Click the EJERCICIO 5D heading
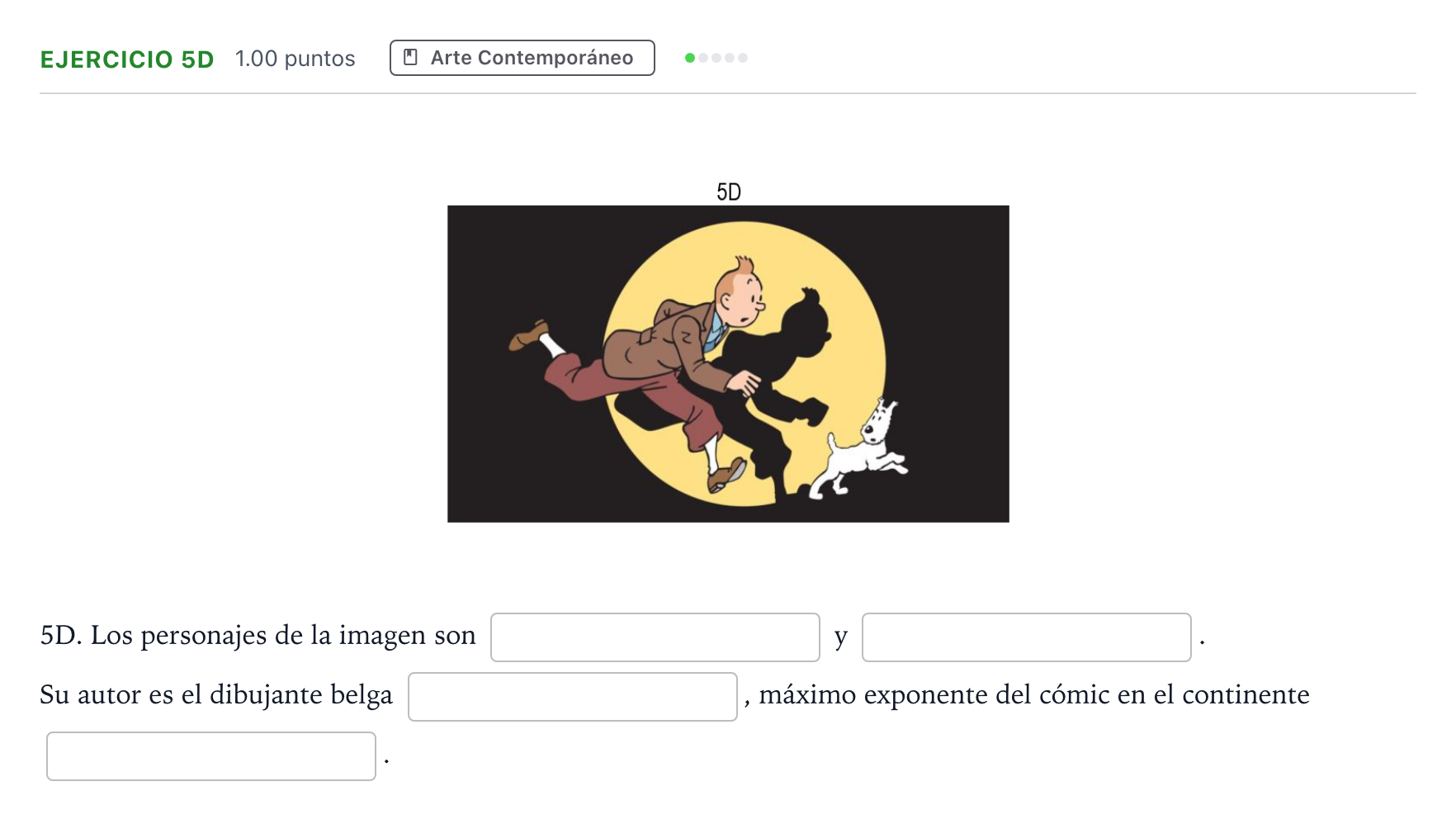The width and height of the screenshot is (1456, 824). pos(127,59)
